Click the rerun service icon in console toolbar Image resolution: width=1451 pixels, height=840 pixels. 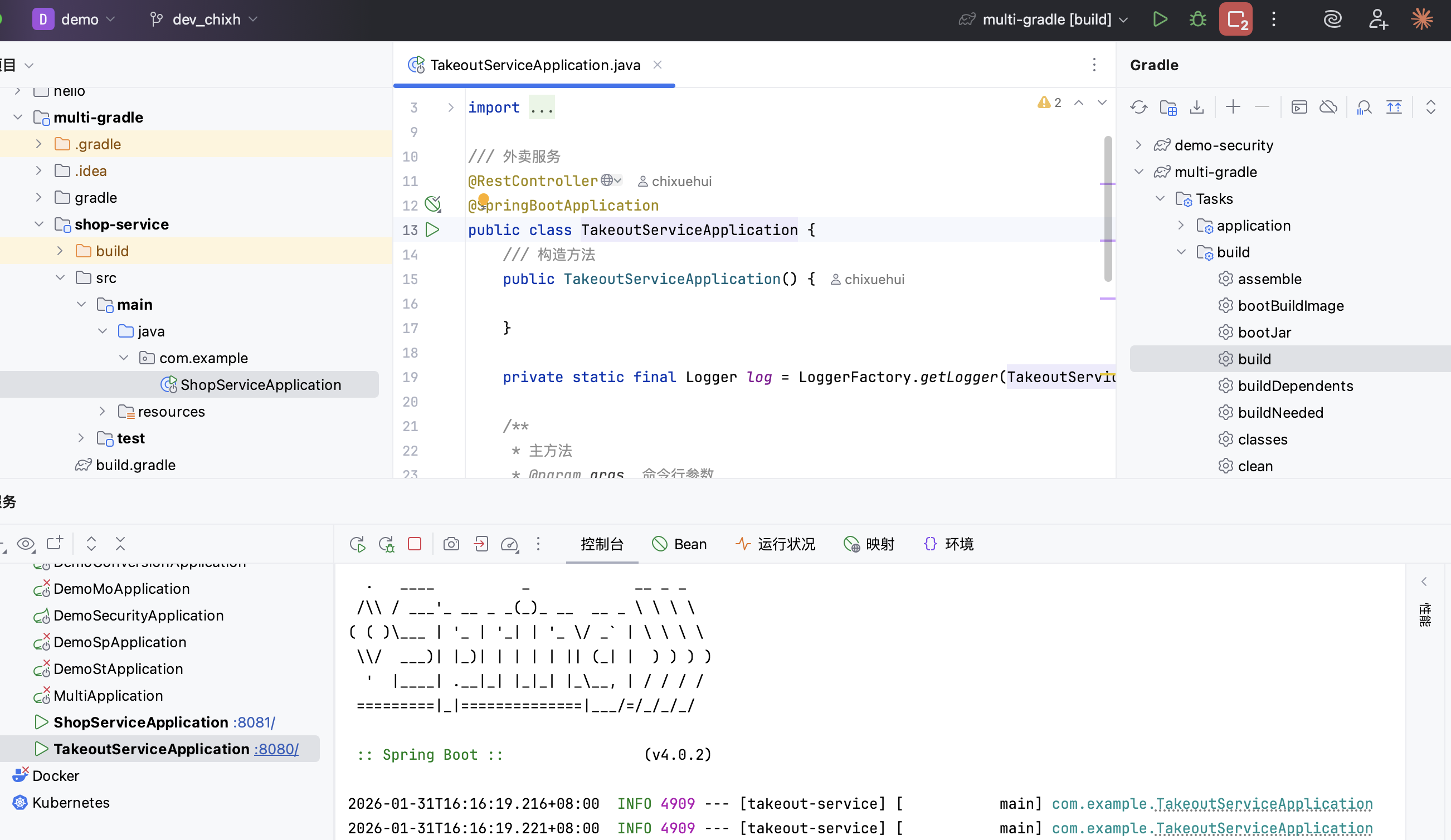pos(357,544)
